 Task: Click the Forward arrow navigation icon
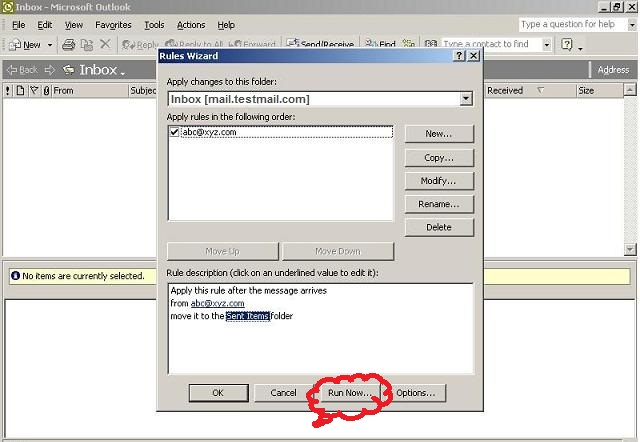click(49, 70)
